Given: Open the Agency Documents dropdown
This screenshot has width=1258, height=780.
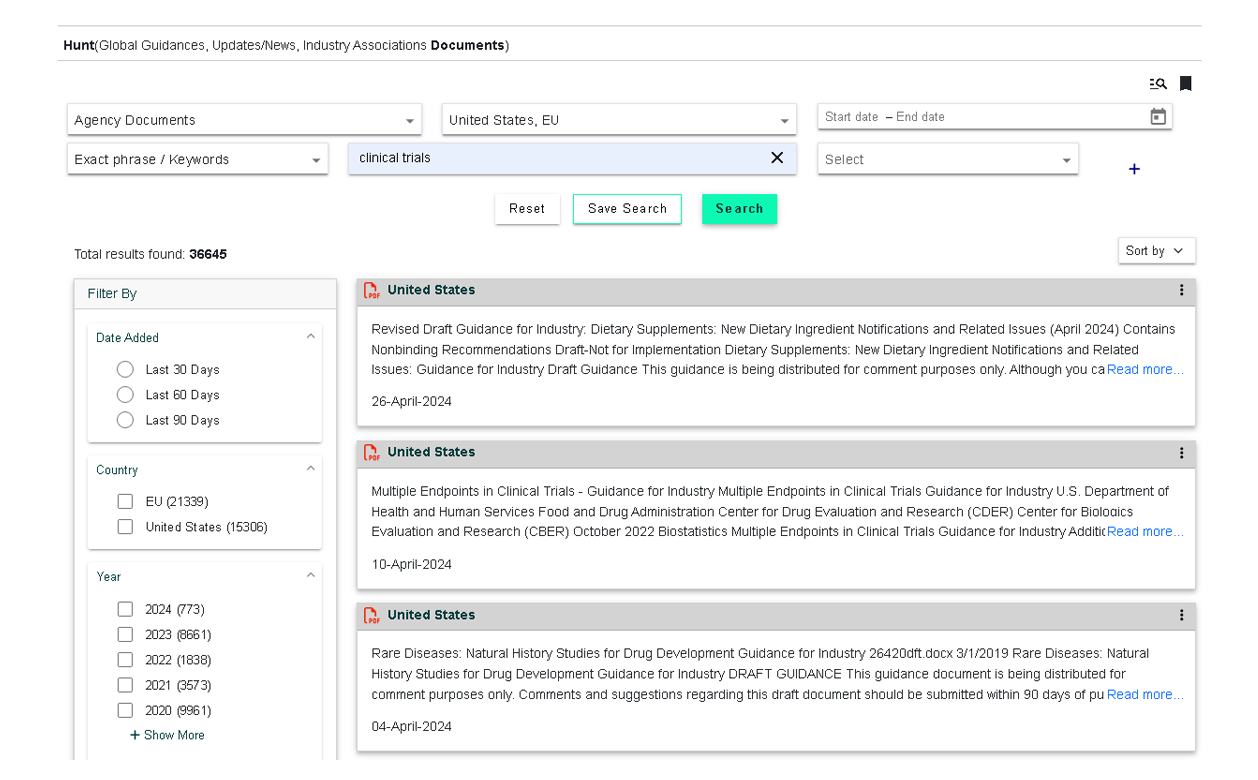Looking at the screenshot, I should [x=244, y=120].
